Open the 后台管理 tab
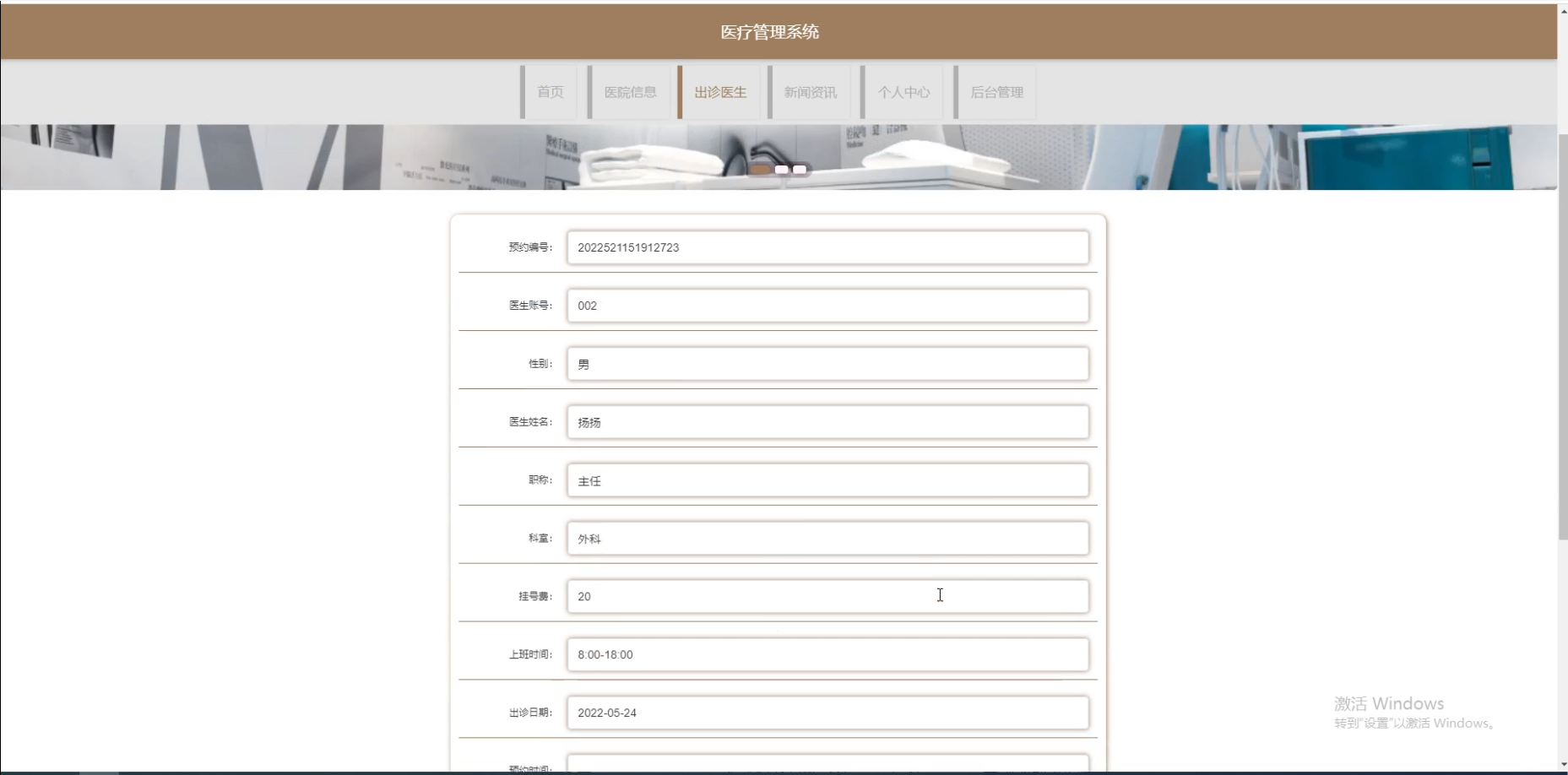 coord(996,92)
